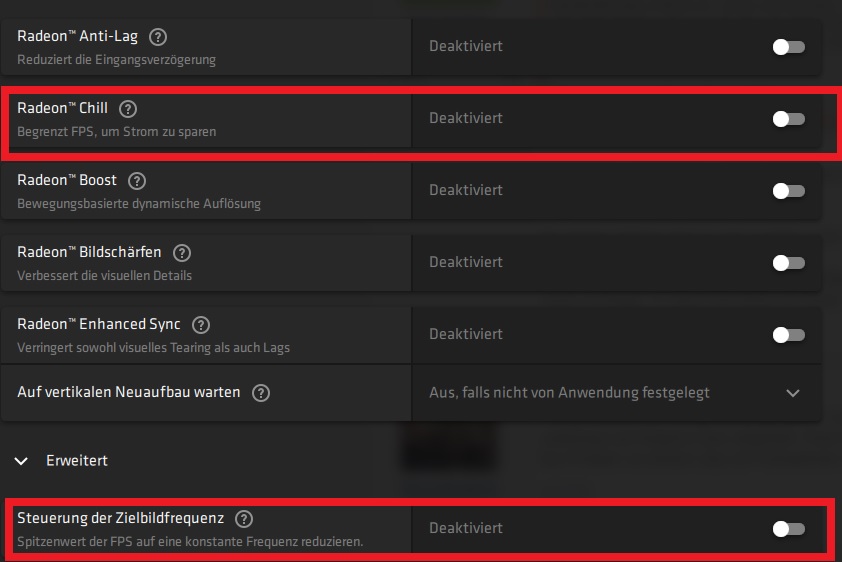Open help icon for Radeon Boost
This screenshot has width=842, height=562.
tap(137, 181)
